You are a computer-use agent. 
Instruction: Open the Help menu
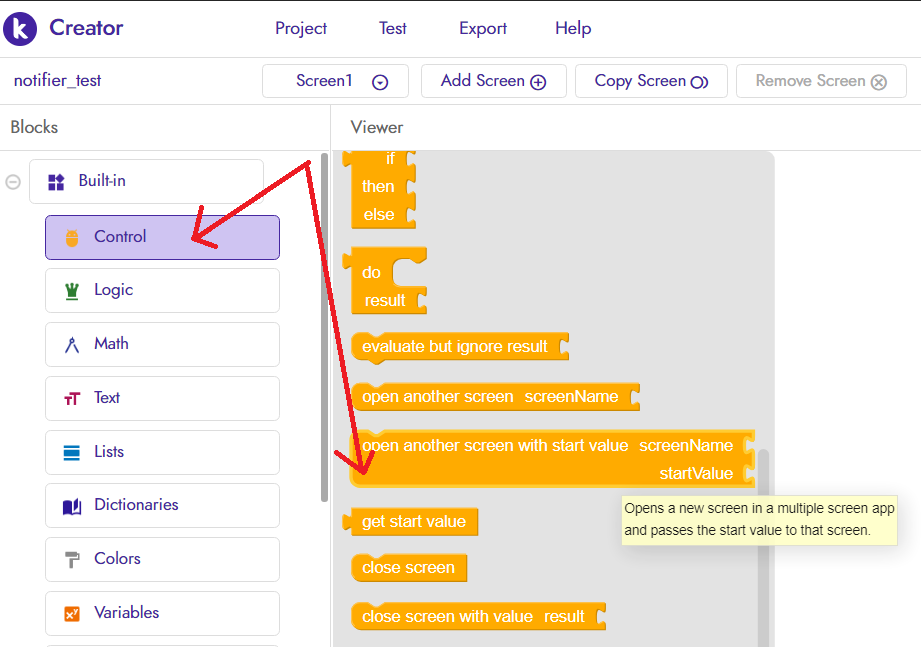pyautogui.click(x=573, y=28)
